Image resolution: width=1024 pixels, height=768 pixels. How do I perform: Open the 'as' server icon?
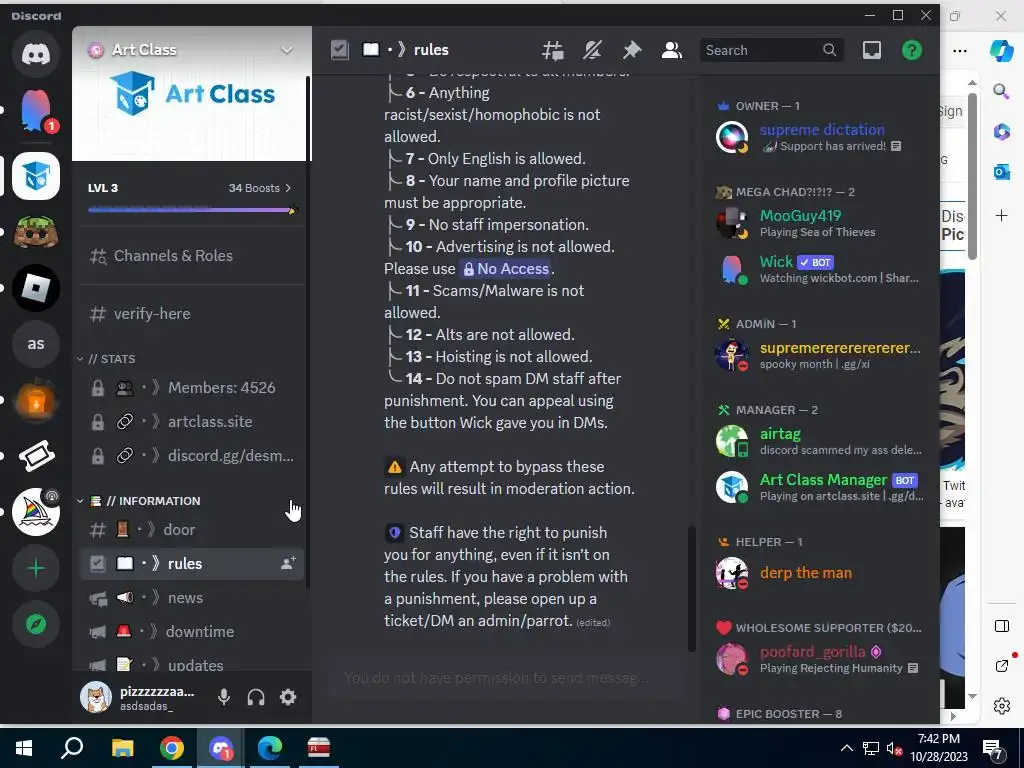pyautogui.click(x=36, y=344)
